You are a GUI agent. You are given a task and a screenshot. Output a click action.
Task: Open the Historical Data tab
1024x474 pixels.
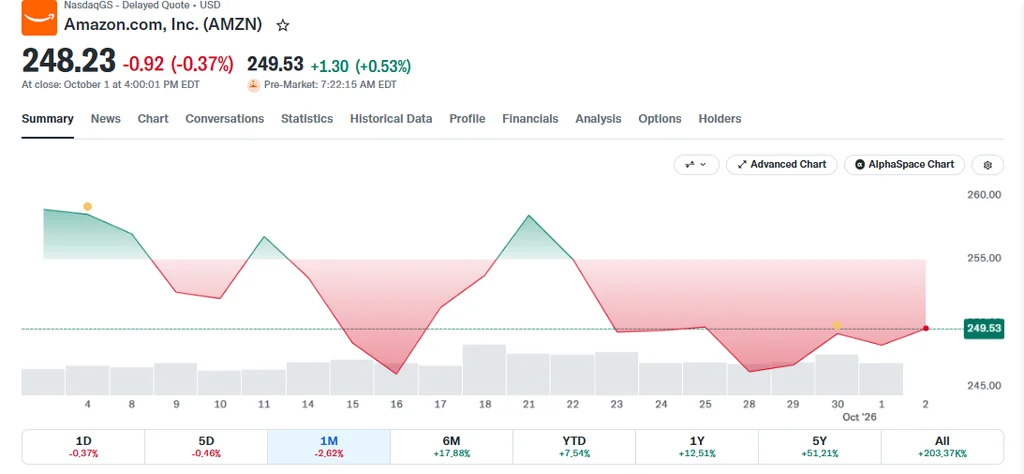coord(391,119)
